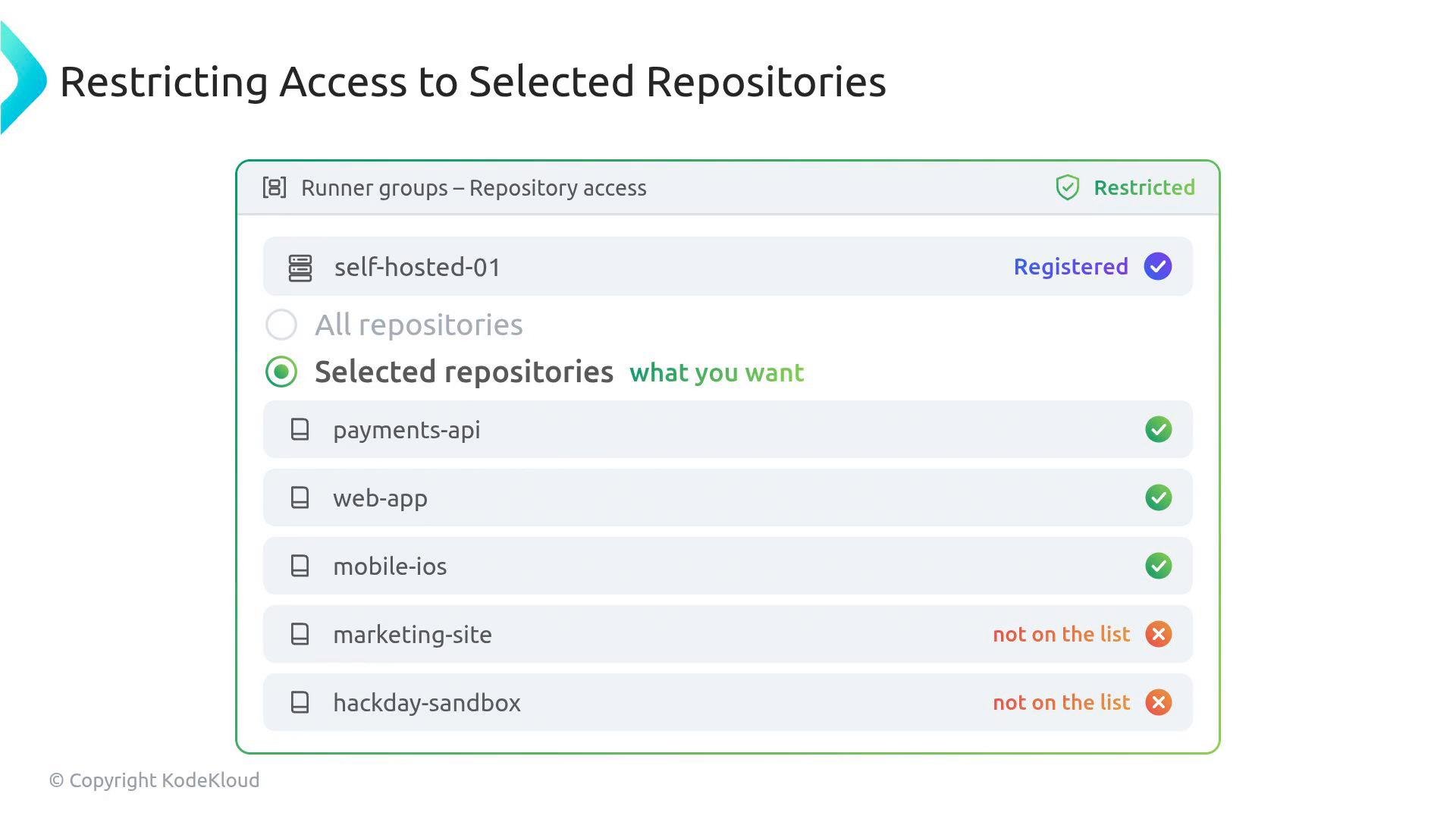Click the runner groups icon in header
1456x819 pixels.
275,187
